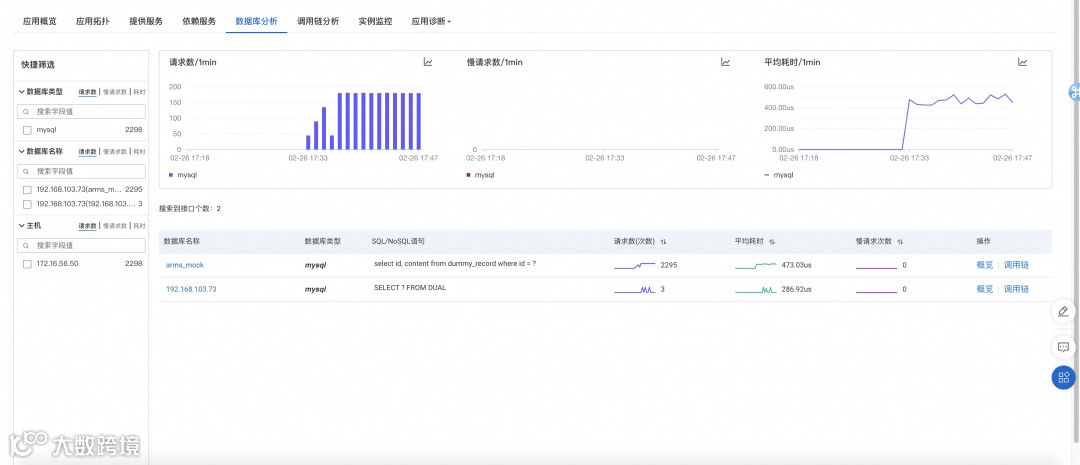This screenshot has height=465, width=1080.
Task: Open the 应用诊断 dropdown menu
Action: pos(430,21)
